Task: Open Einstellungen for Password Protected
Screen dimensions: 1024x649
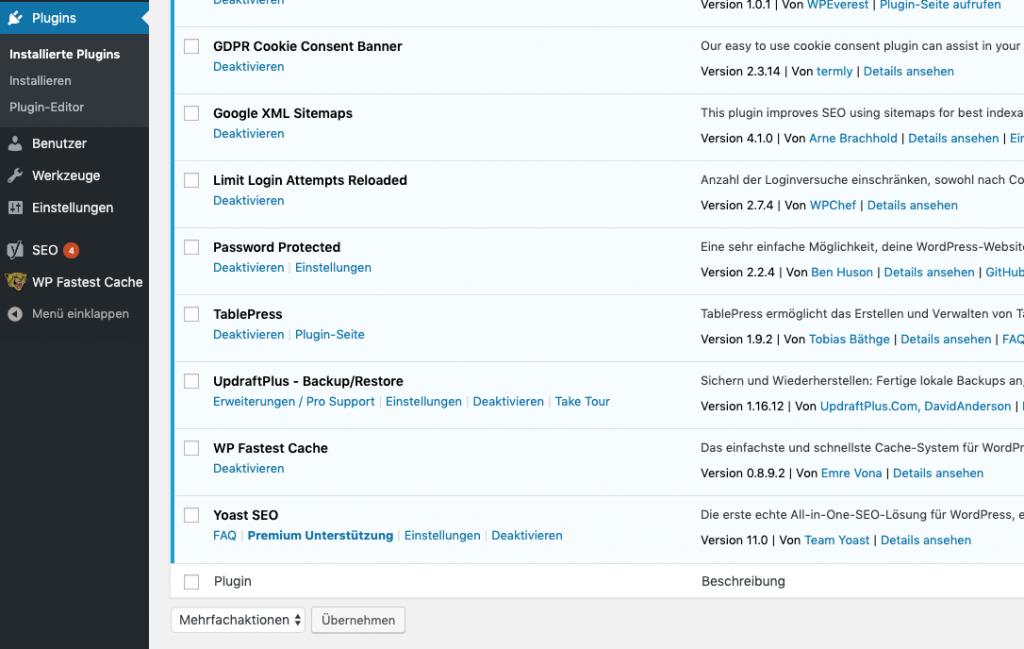Action: [333, 268]
